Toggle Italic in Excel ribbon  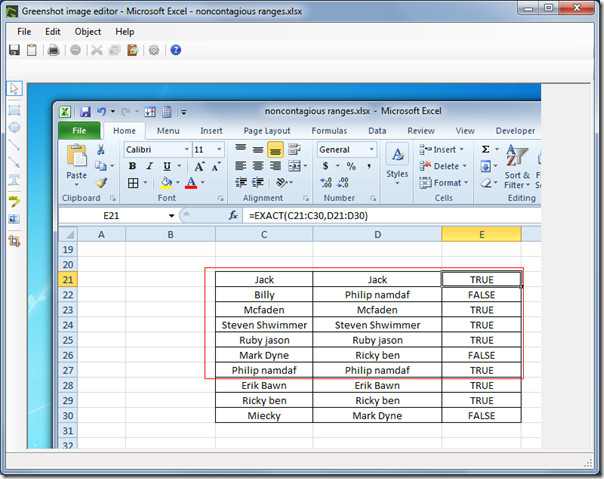(x=149, y=166)
